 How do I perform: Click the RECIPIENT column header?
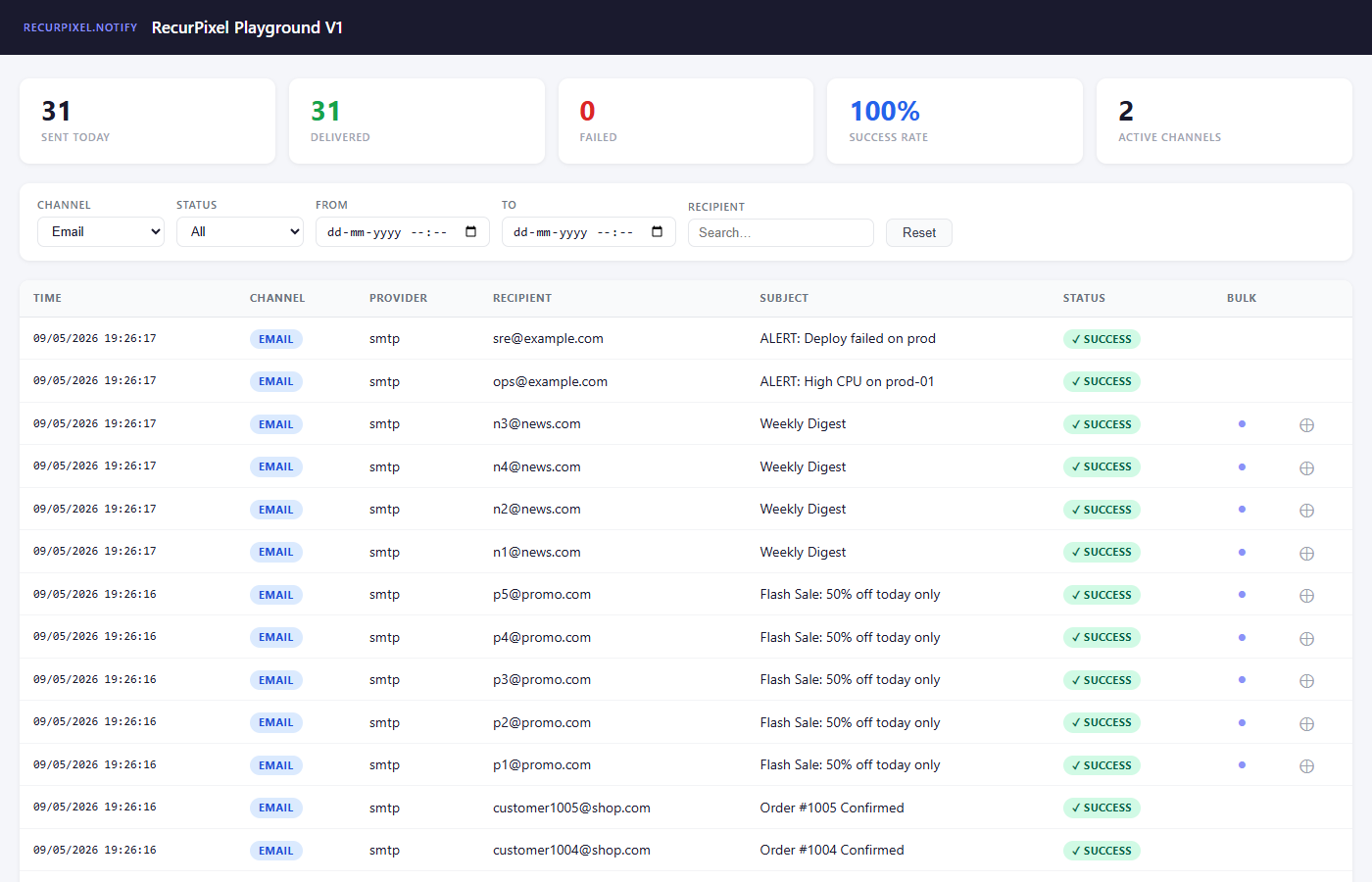pos(522,298)
